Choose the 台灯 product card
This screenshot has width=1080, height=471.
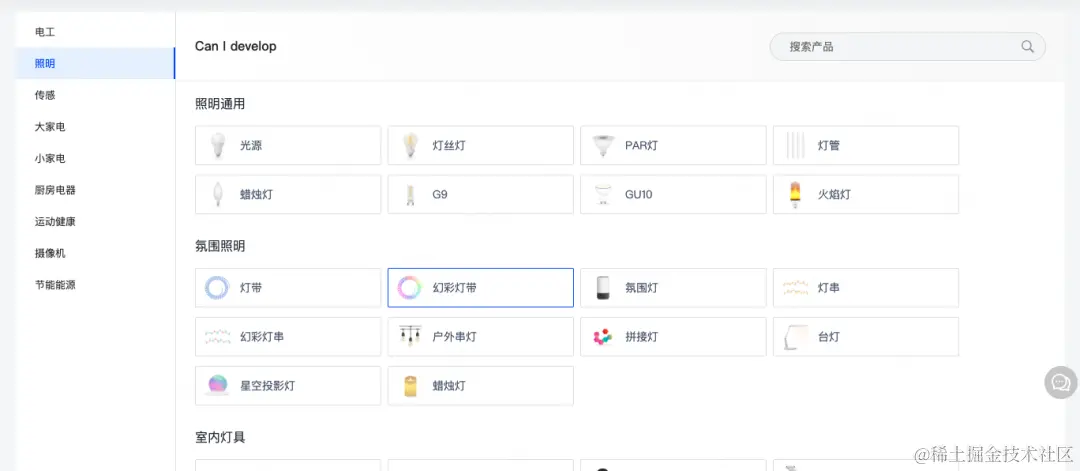coord(865,337)
